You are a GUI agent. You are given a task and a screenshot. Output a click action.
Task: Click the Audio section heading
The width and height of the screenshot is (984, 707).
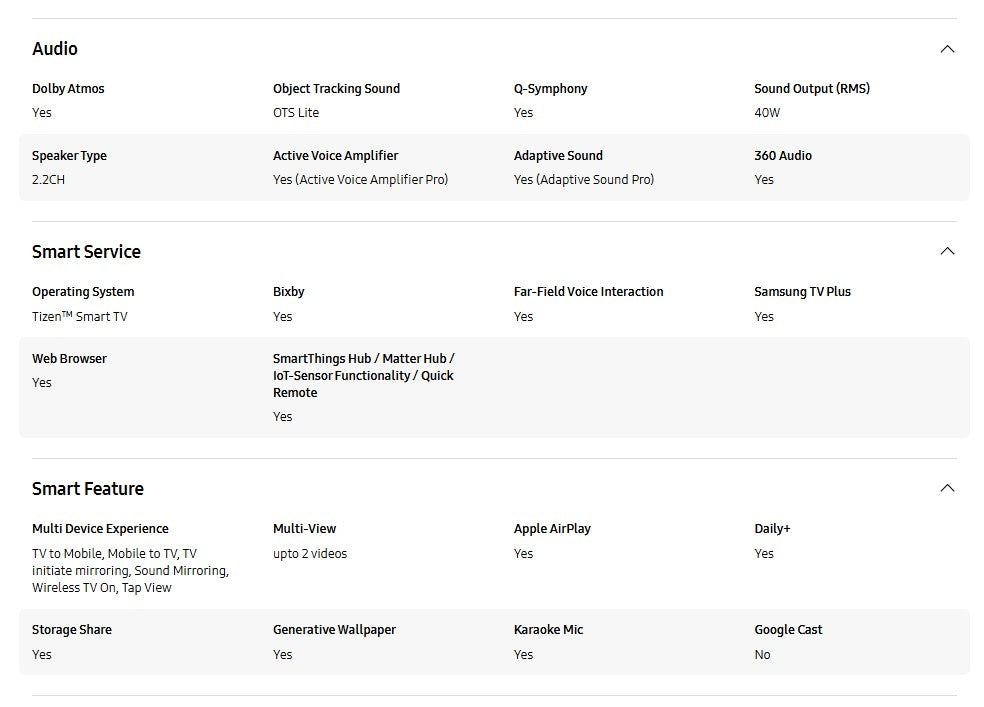click(55, 49)
